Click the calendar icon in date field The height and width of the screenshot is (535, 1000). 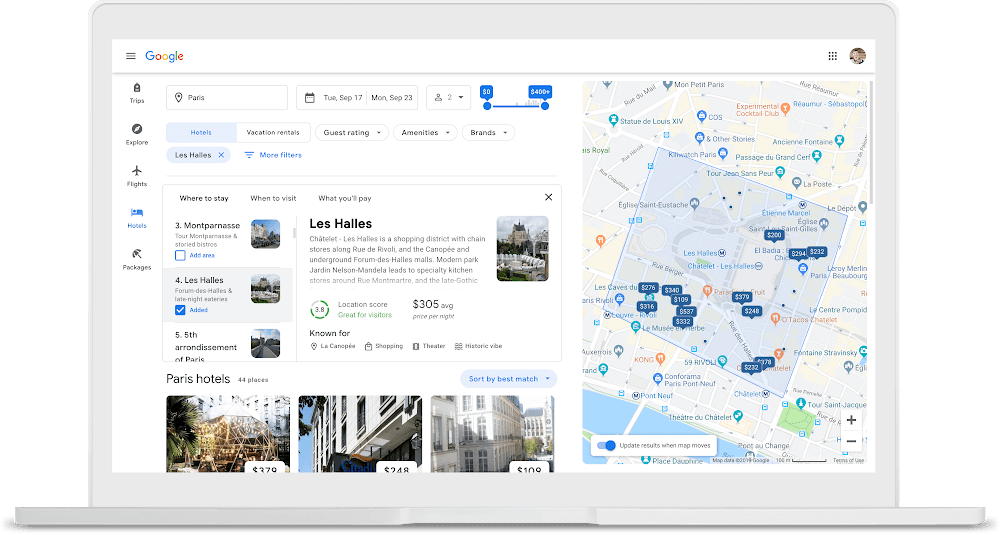point(310,98)
